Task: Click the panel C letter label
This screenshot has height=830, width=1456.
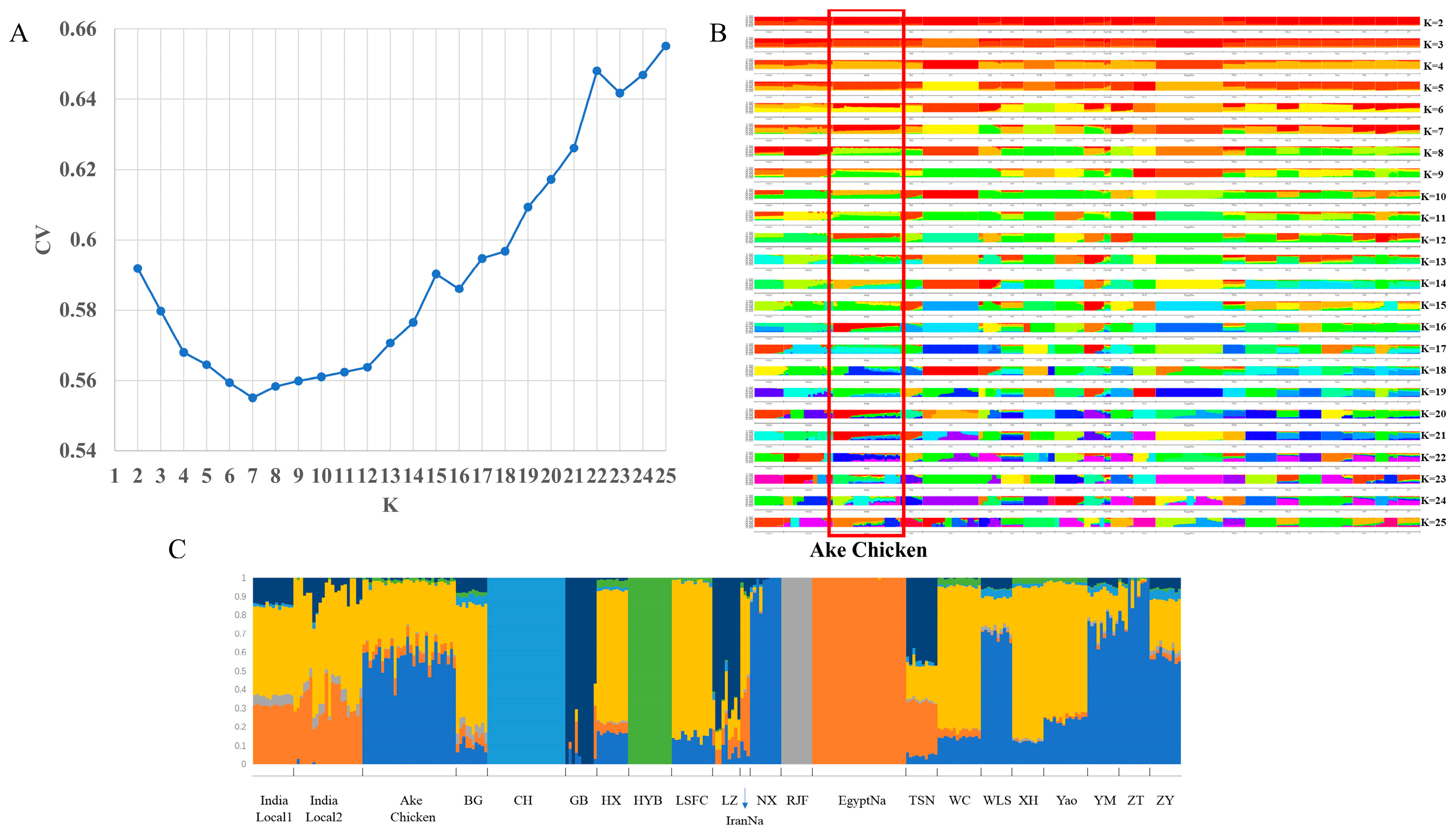Action: [x=177, y=549]
